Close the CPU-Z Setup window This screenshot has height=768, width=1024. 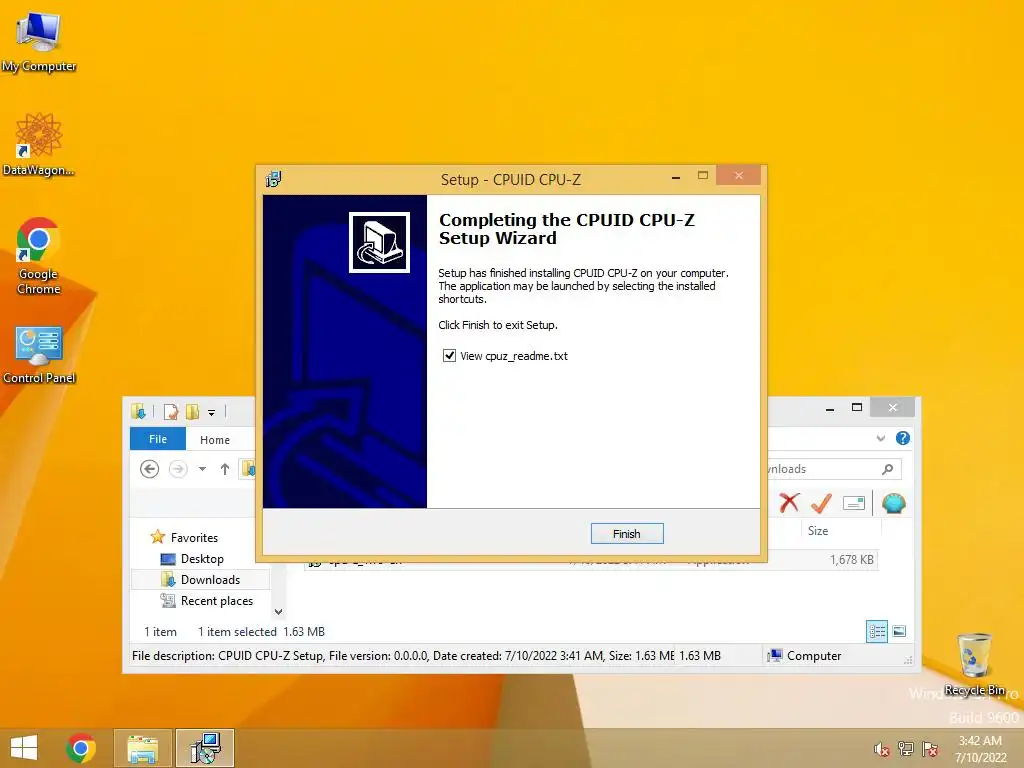739,176
